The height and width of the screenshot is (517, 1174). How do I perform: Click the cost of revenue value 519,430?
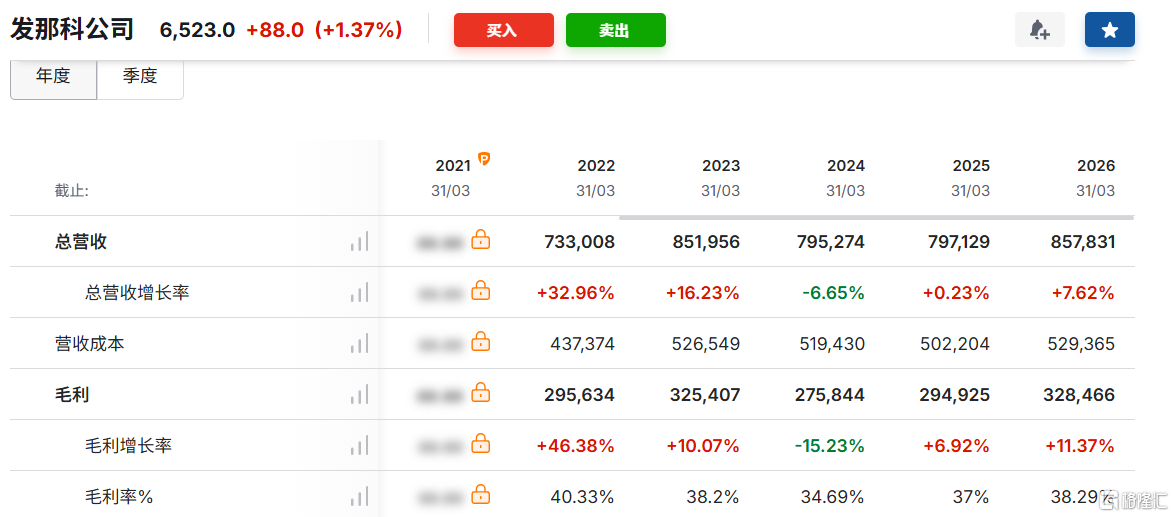pos(833,343)
